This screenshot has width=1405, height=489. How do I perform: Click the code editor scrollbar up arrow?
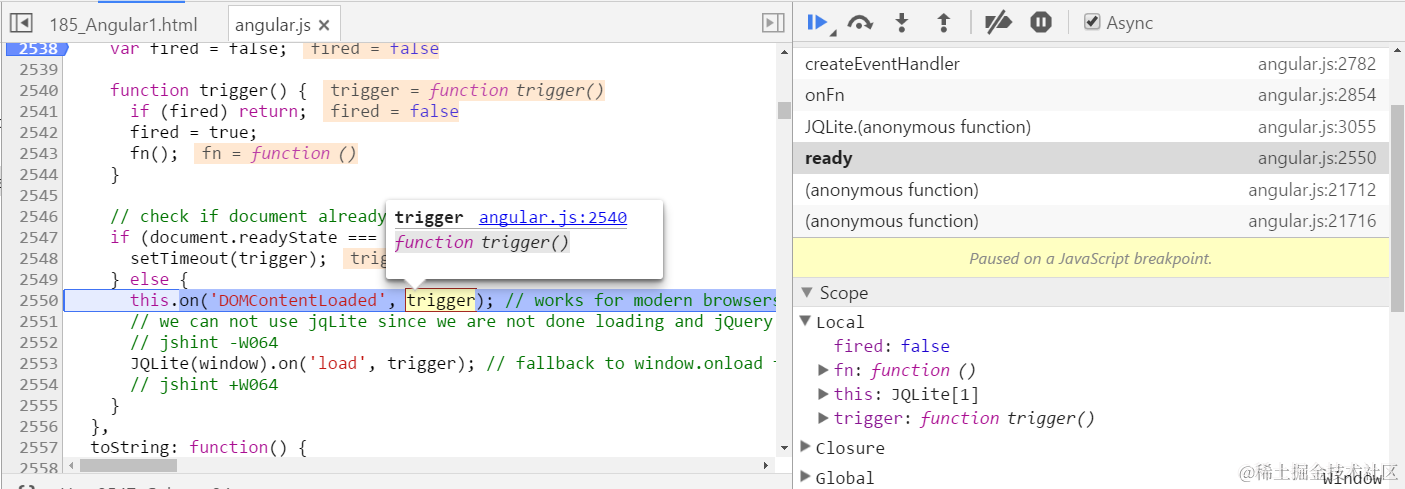pos(784,50)
